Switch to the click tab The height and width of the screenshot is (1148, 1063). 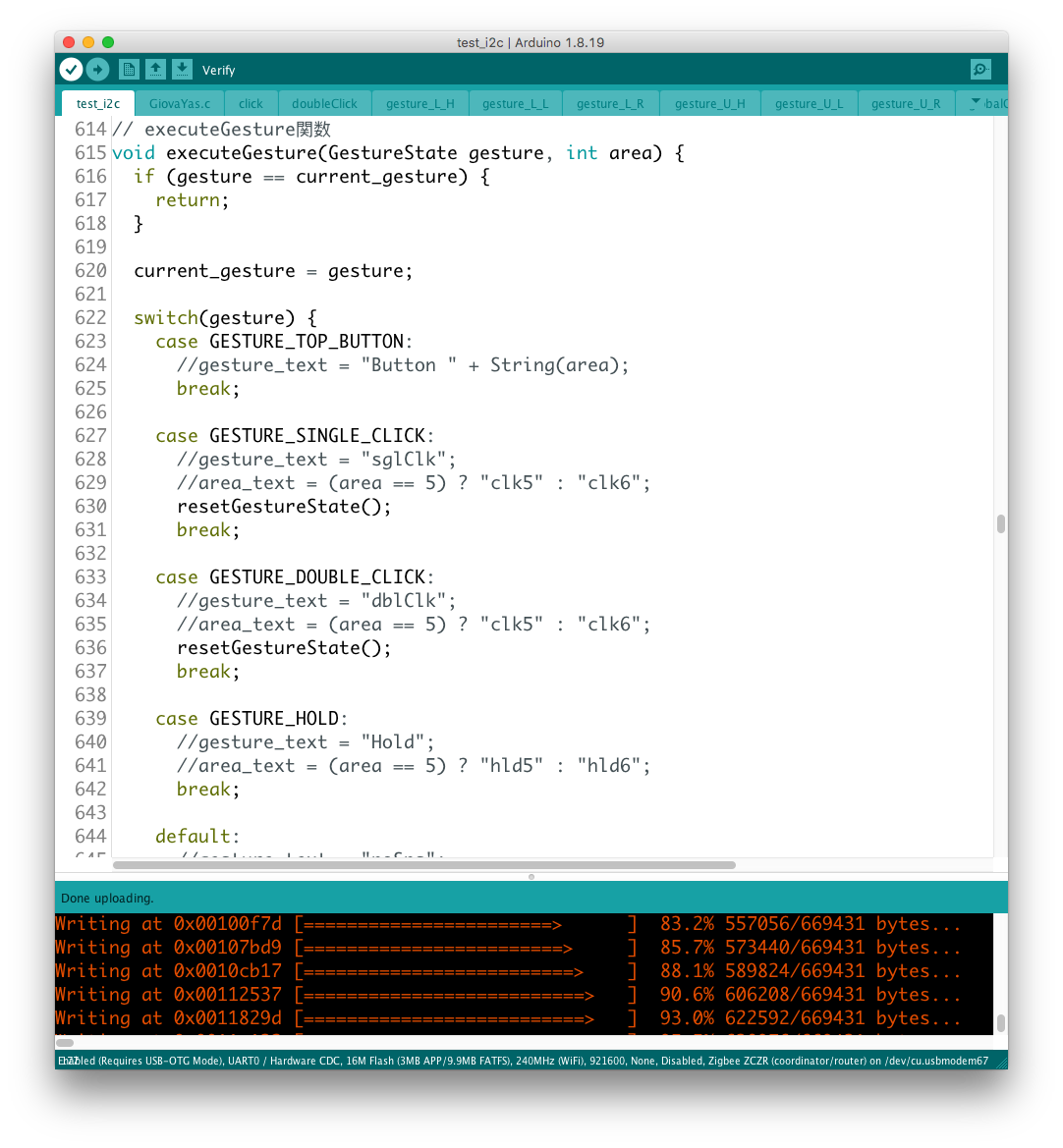[251, 103]
